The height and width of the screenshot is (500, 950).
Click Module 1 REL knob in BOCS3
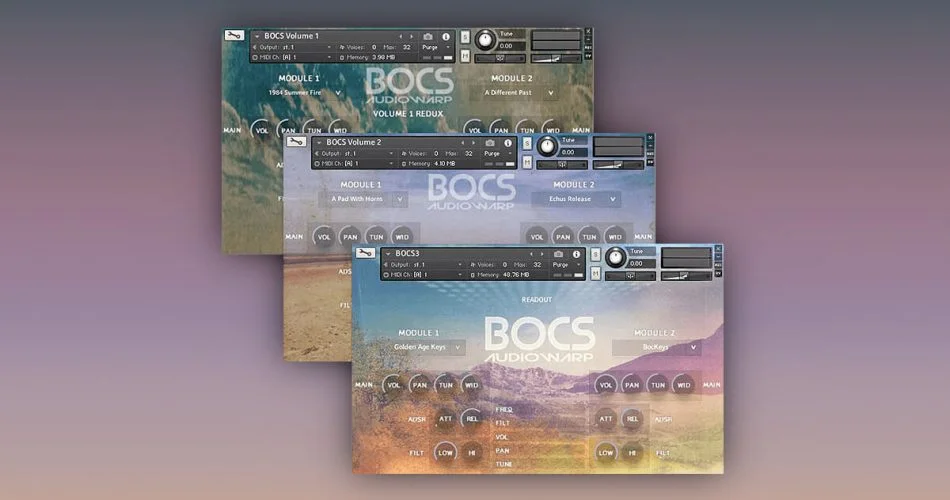[471, 419]
